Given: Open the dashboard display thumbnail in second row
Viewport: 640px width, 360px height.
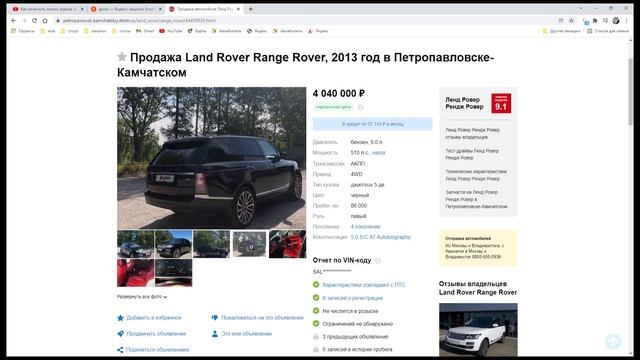Looking at the screenshot, I should [173, 273].
